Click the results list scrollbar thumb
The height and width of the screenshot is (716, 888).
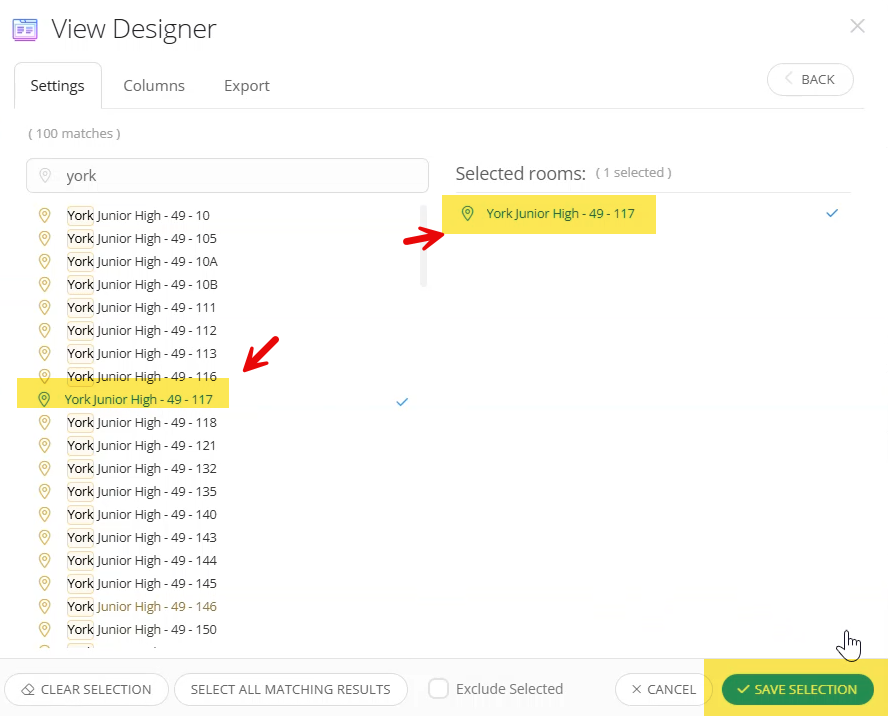coord(423,245)
